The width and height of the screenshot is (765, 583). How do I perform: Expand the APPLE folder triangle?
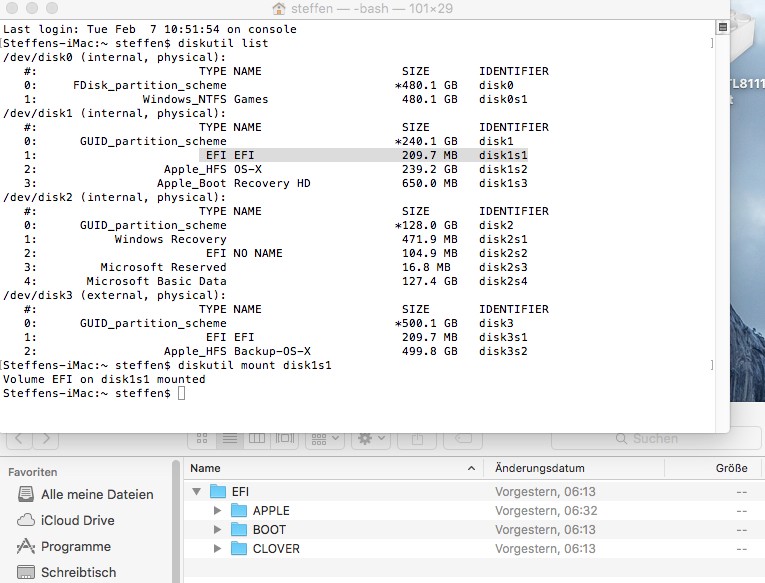(218, 511)
